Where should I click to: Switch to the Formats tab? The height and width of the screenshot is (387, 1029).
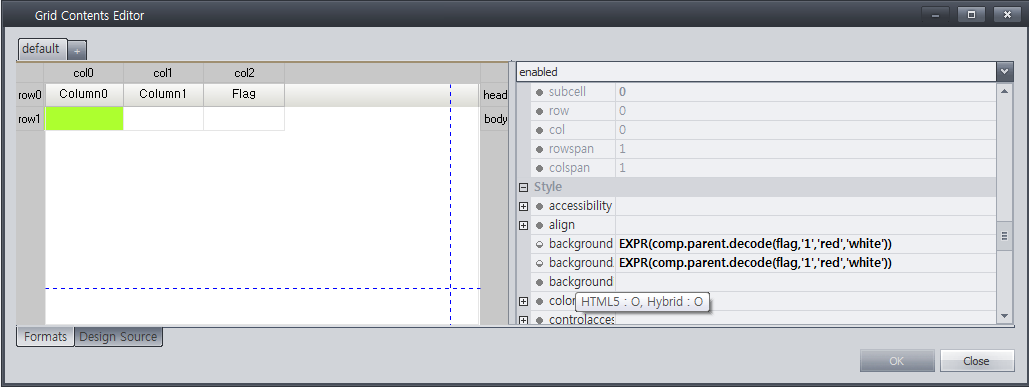click(45, 336)
